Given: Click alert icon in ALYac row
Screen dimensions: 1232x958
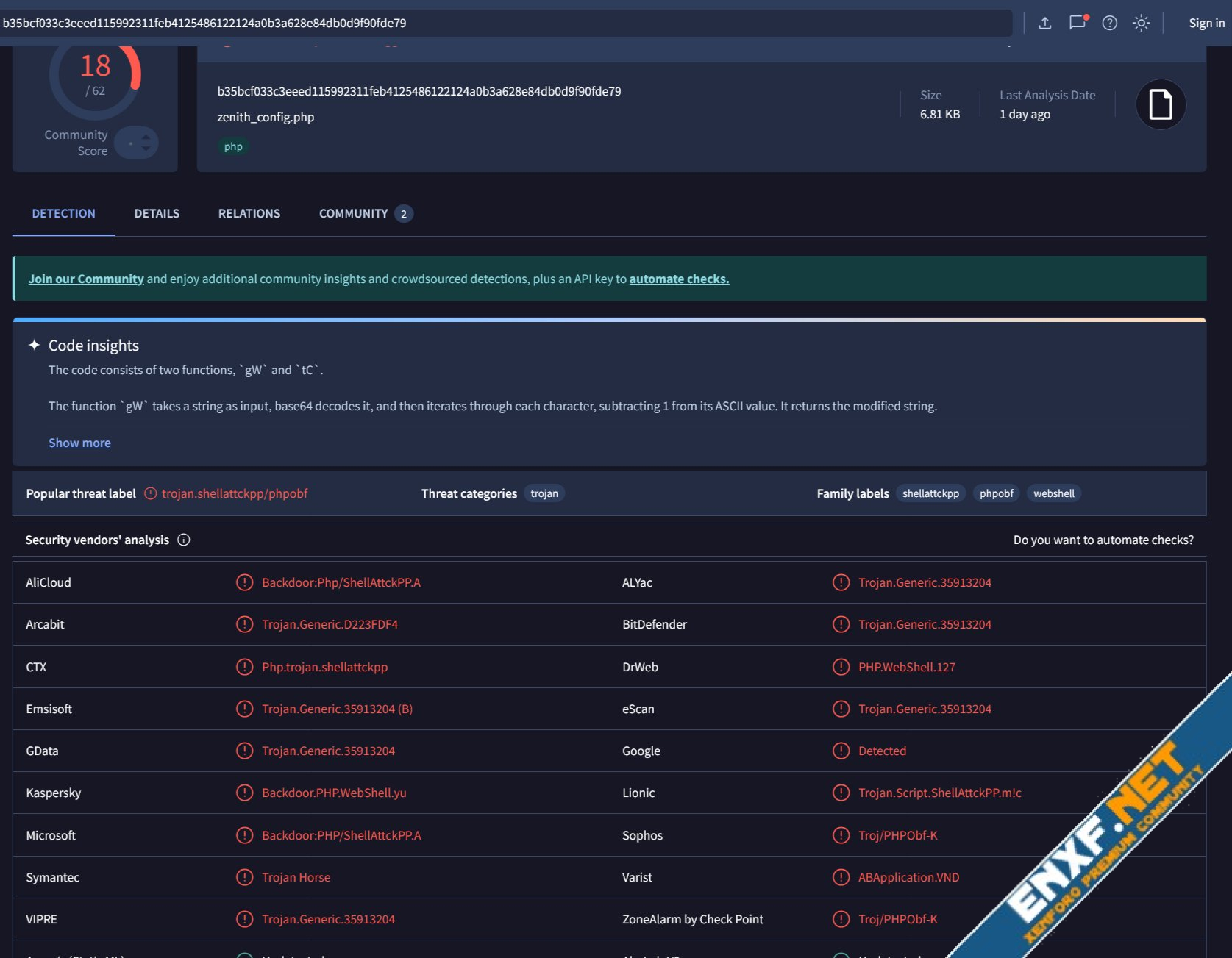Looking at the screenshot, I should [x=841, y=582].
